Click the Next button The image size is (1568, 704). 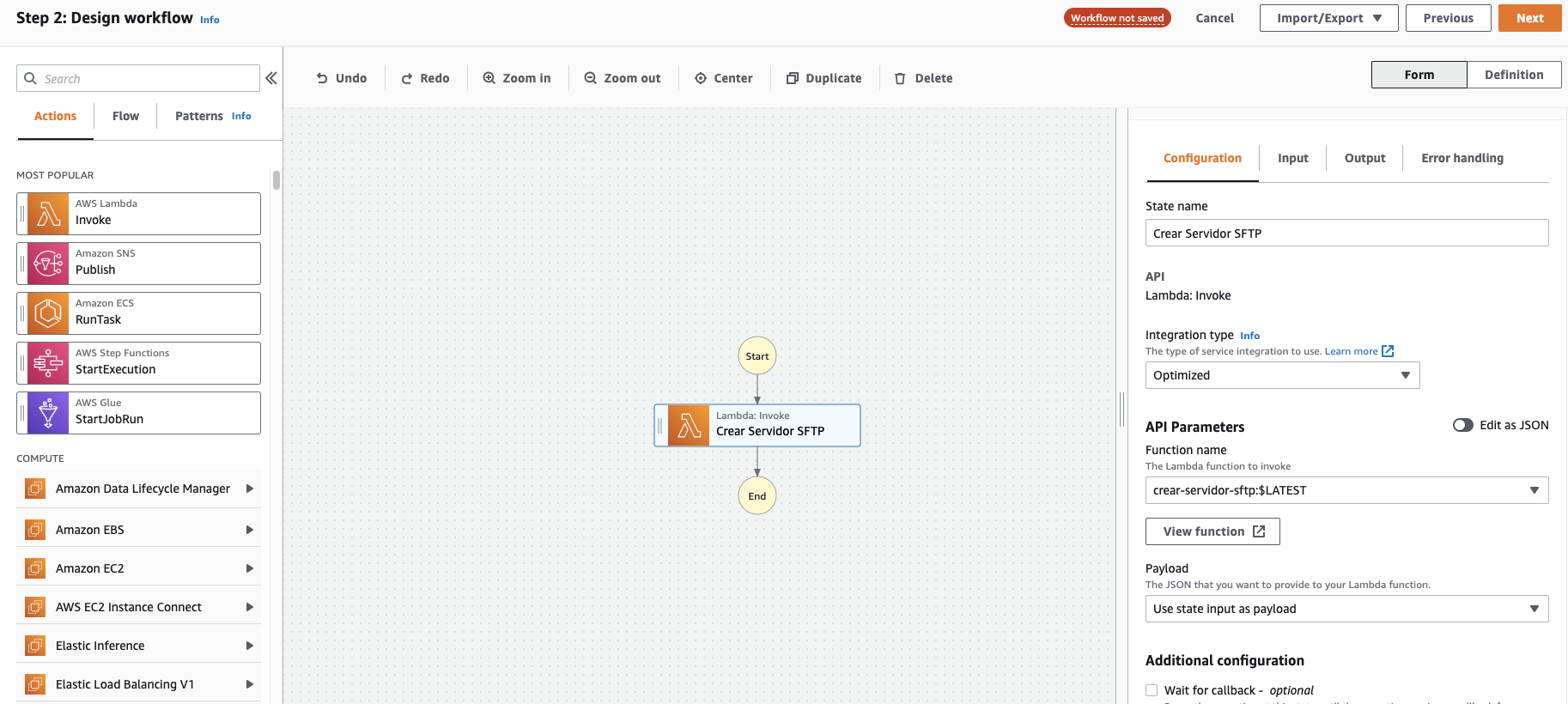click(x=1529, y=18)
